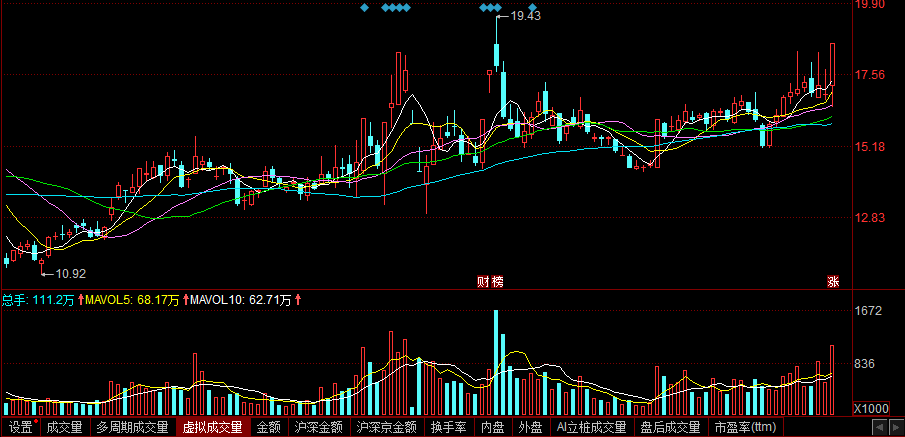Open the 沪深京金额 tab
Image resolution: width=905 pixels, height=437 pixels.
(387, 428)
